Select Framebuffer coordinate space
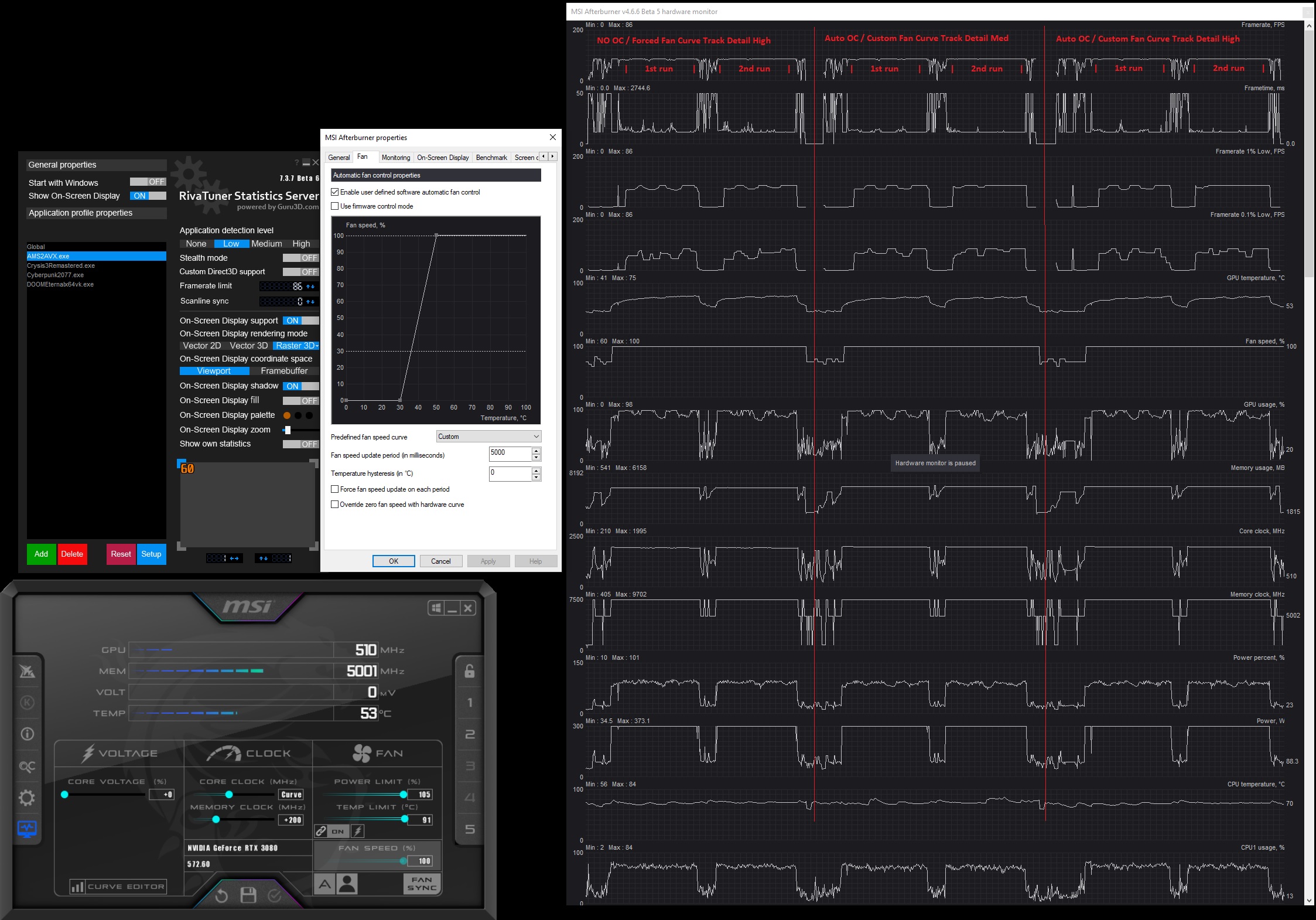1316x920 pixels. 284,371
